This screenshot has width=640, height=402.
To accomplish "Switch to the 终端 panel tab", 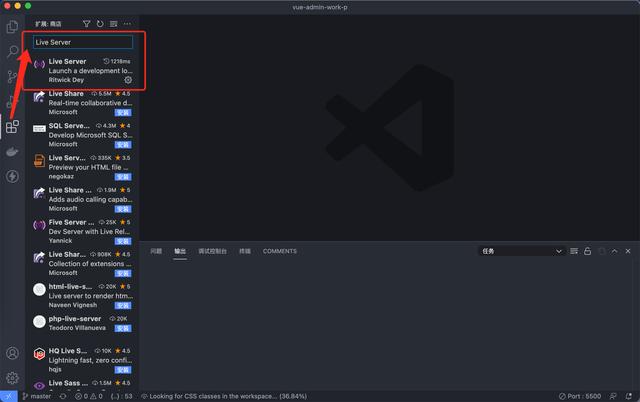I will (x=244, y=251).
